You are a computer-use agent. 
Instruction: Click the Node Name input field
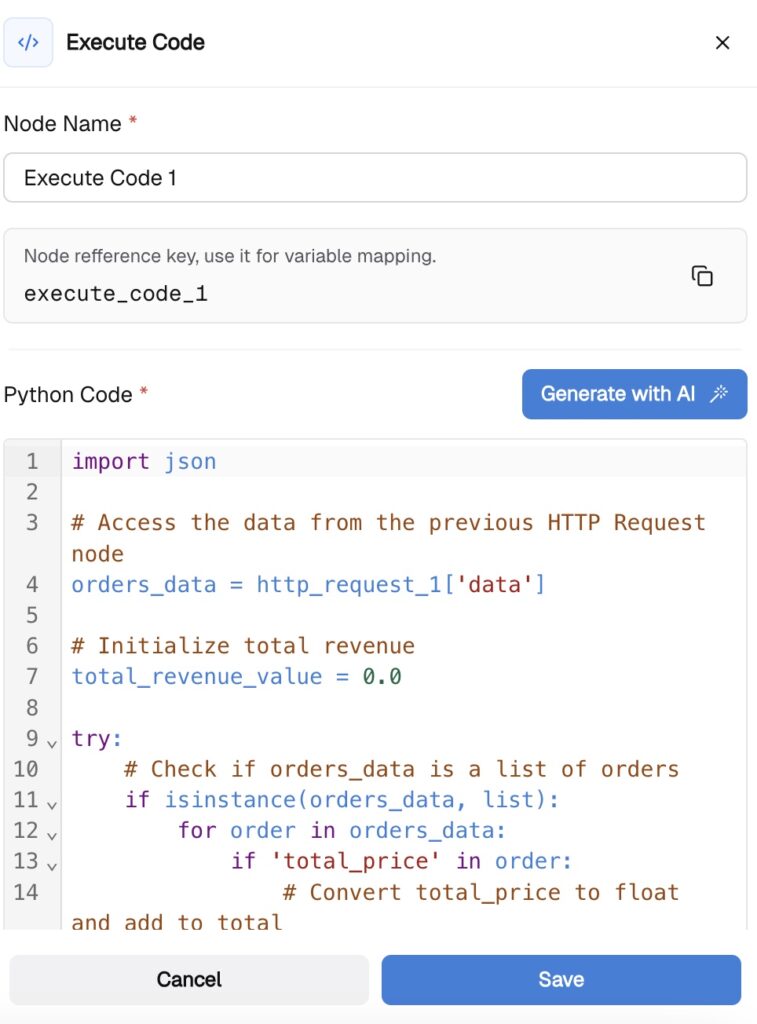pyautogui.click(x=375, y=178)
